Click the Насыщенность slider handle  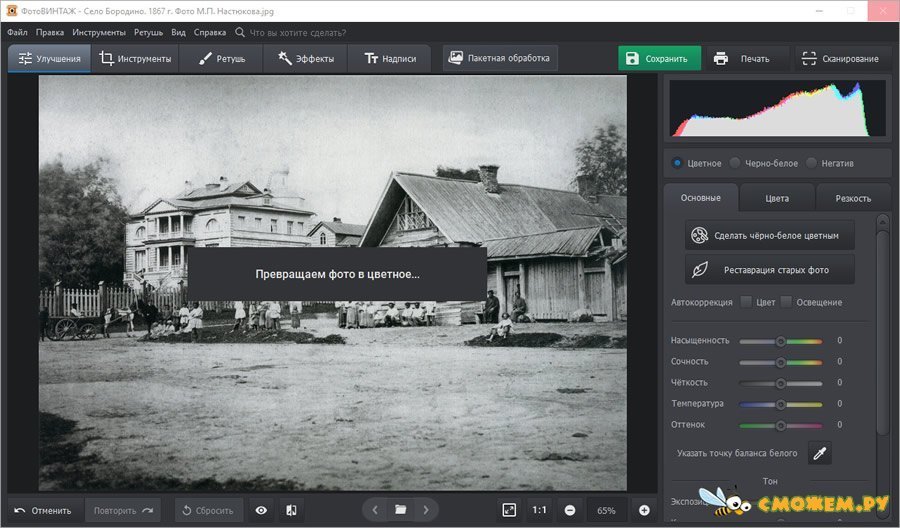pos(781,341)
